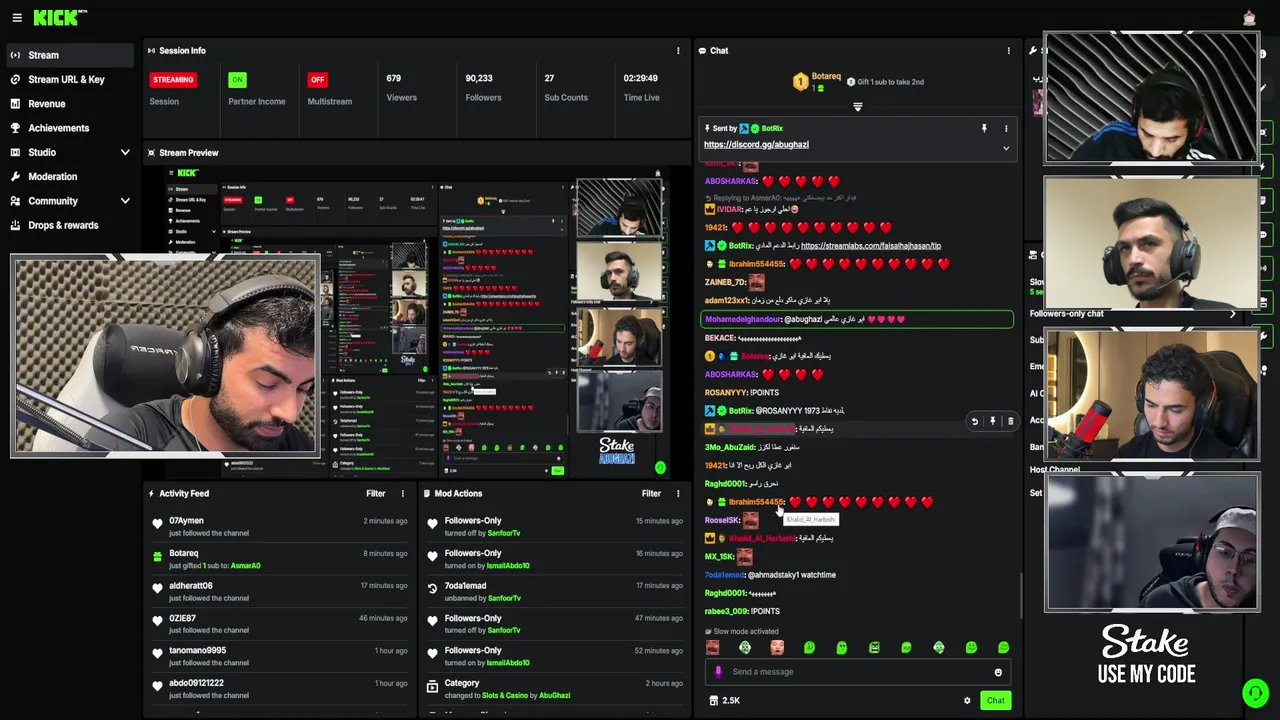Open the Mod Actions Filter dropdown
Screen dimensions: 1280x720
click(651, 494)
